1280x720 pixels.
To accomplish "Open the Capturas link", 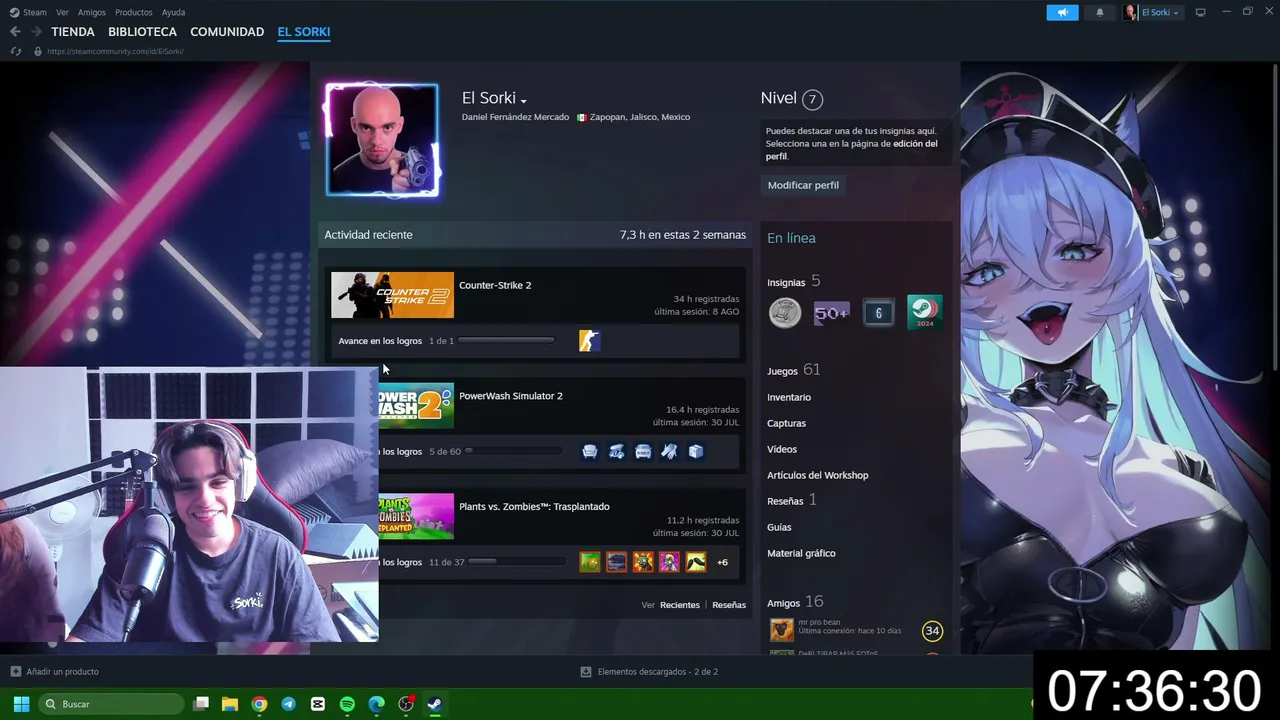I will click(786, 423).
